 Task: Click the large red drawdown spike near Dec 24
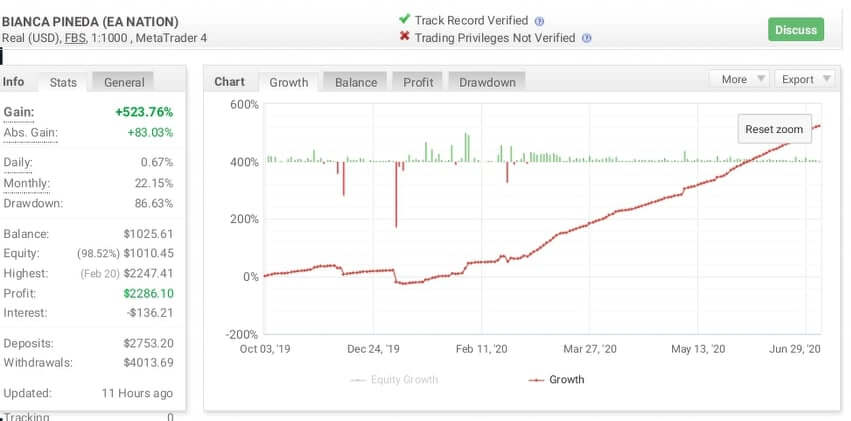coord(396,195)
